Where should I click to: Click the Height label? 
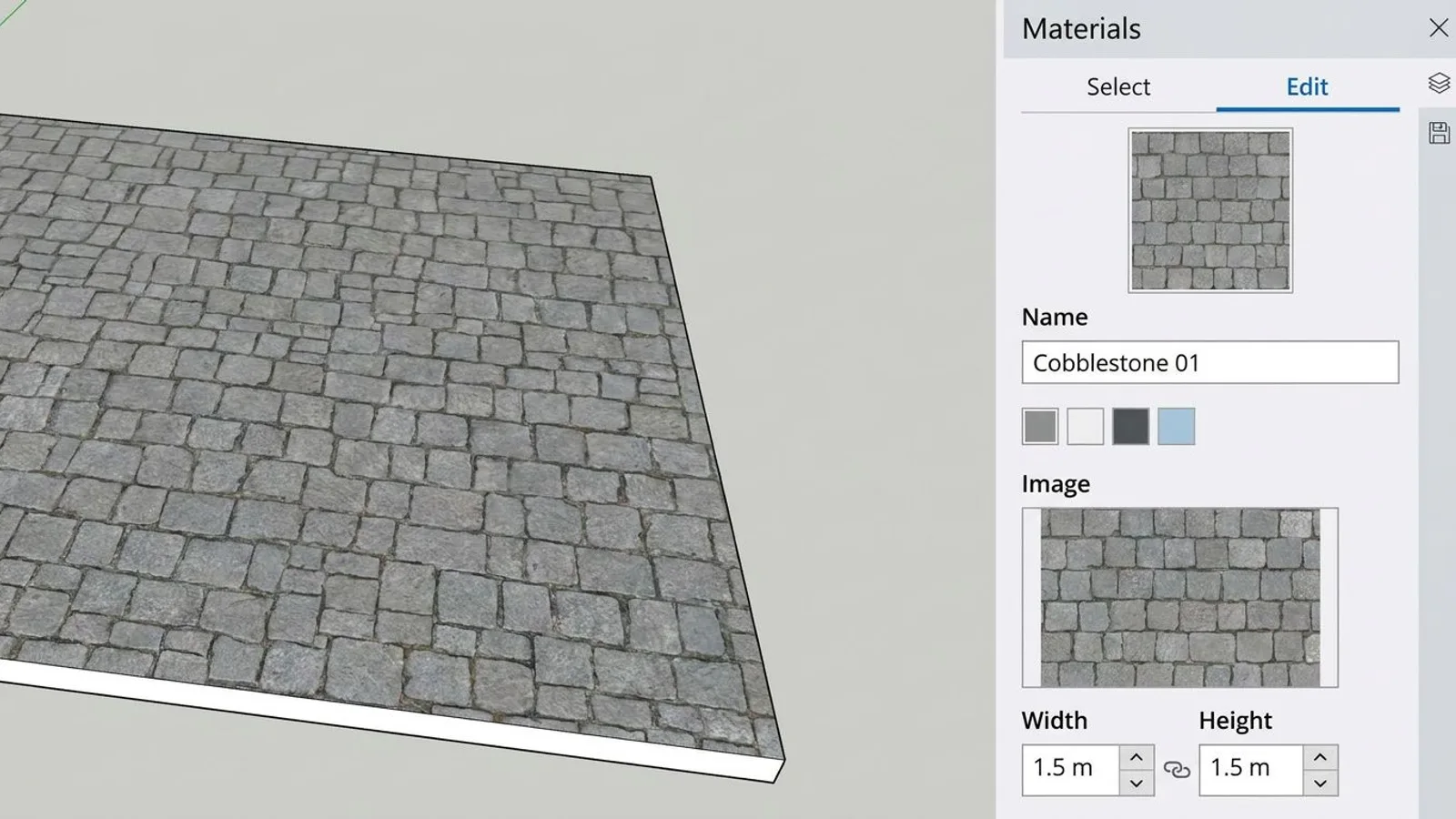pyautogui.click(x=1235, y=721)
